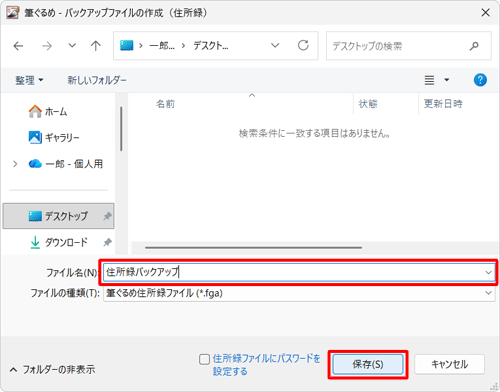Select 一郎 - 個人用 OneDrive entry
Image resolution: width=500 pixels, height=392 pixels.
pyautogui.click(x=66, y=164)
